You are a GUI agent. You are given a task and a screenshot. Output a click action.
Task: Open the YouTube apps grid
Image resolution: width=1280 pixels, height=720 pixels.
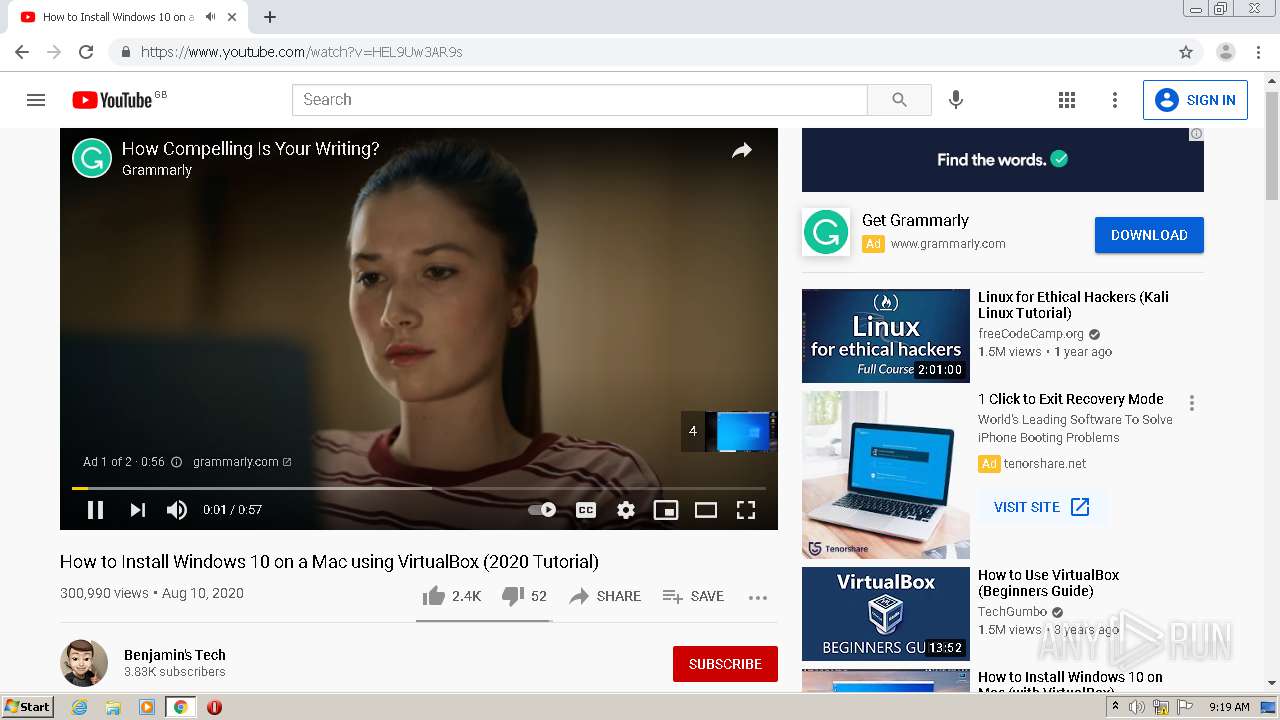1067,100
